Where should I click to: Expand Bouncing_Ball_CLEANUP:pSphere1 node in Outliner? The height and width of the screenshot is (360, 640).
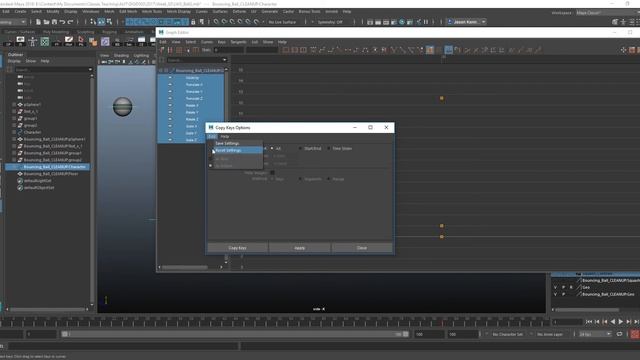pyautogui.click(x=14, y=139)
